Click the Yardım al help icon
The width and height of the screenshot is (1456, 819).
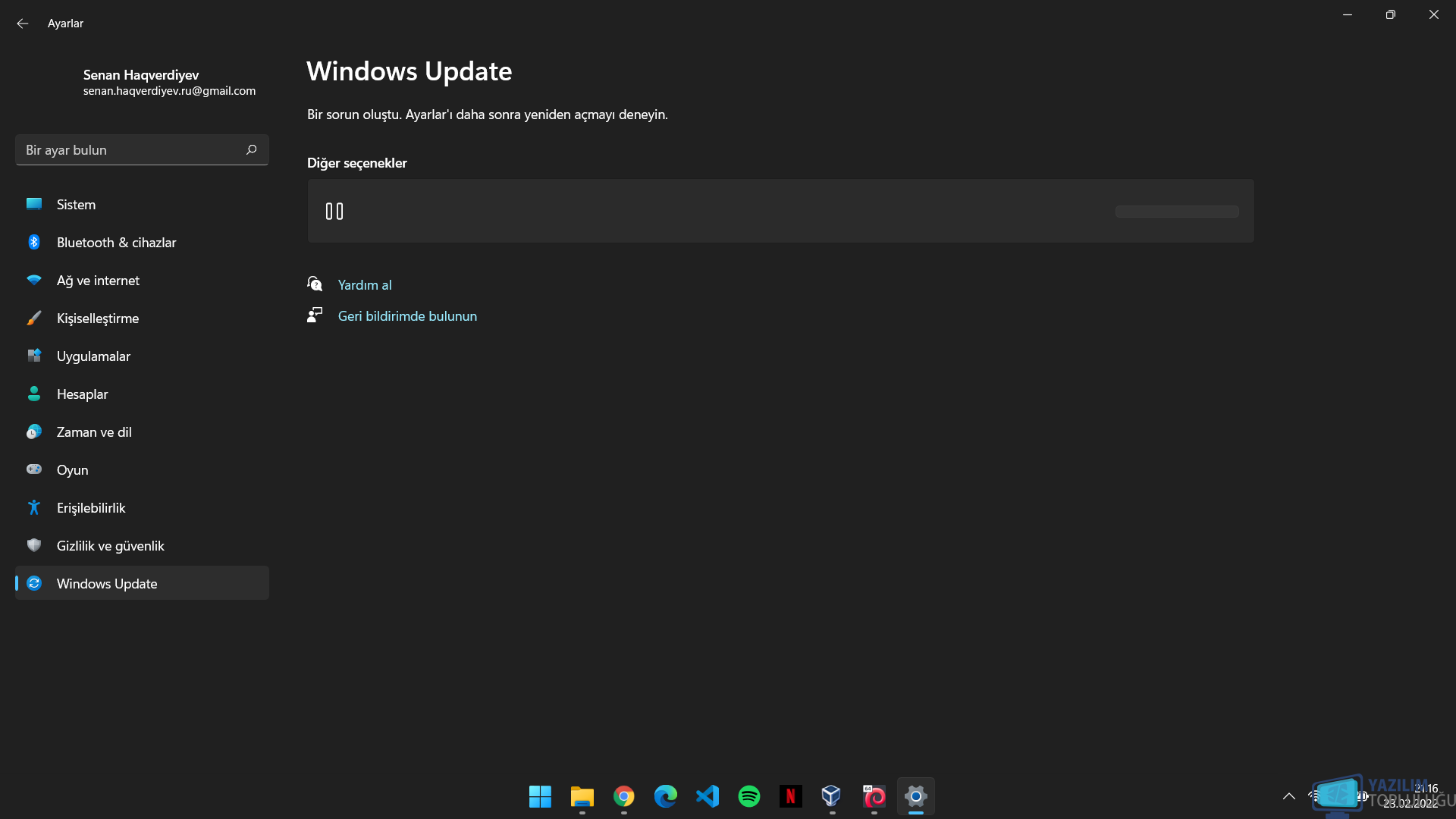click(x=315, y=284)
